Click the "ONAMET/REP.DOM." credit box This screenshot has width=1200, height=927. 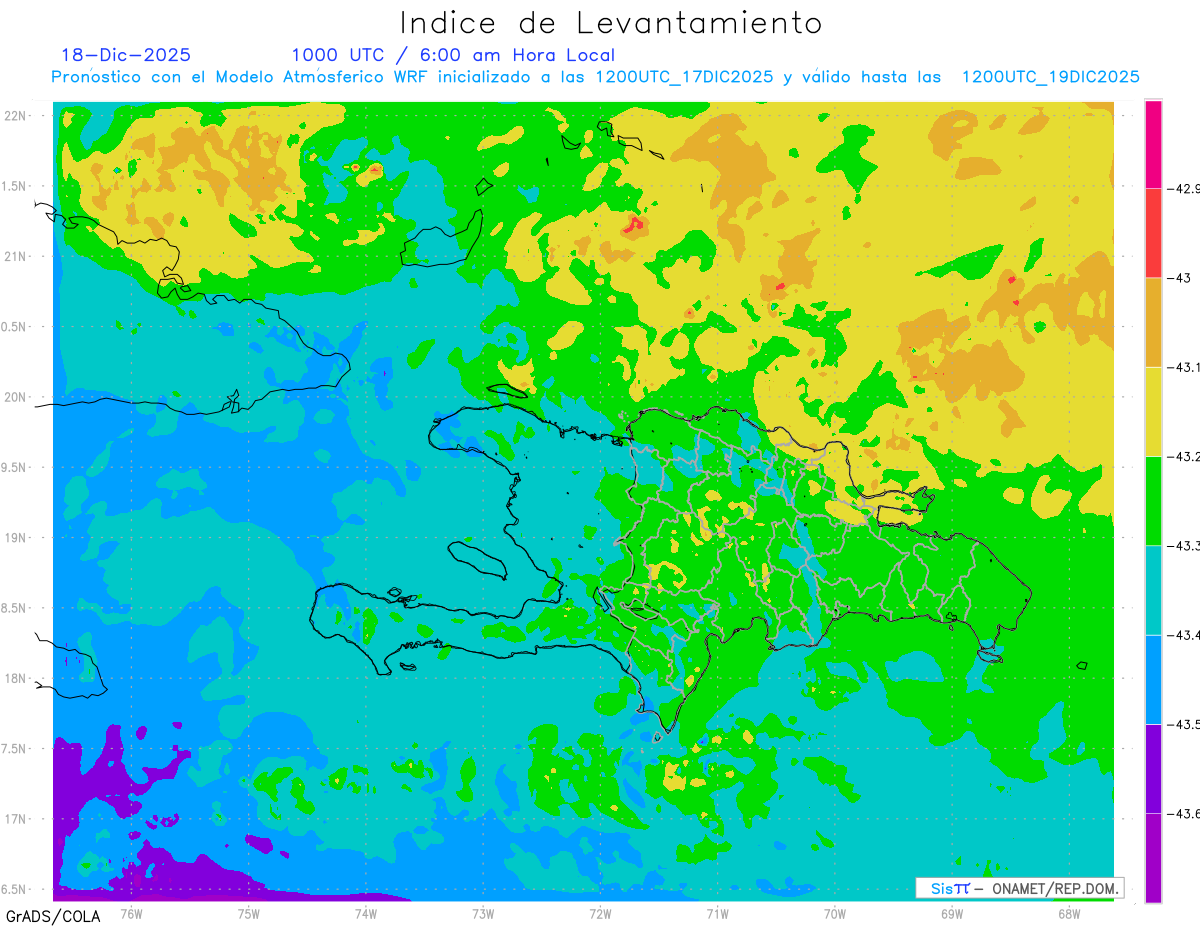[x=1019, y=888]
